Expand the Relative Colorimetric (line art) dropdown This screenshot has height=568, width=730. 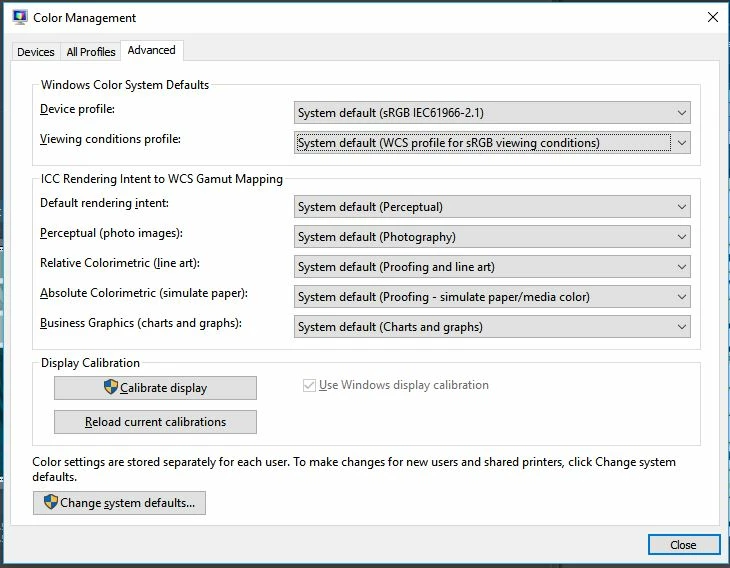tap(492, 267)
